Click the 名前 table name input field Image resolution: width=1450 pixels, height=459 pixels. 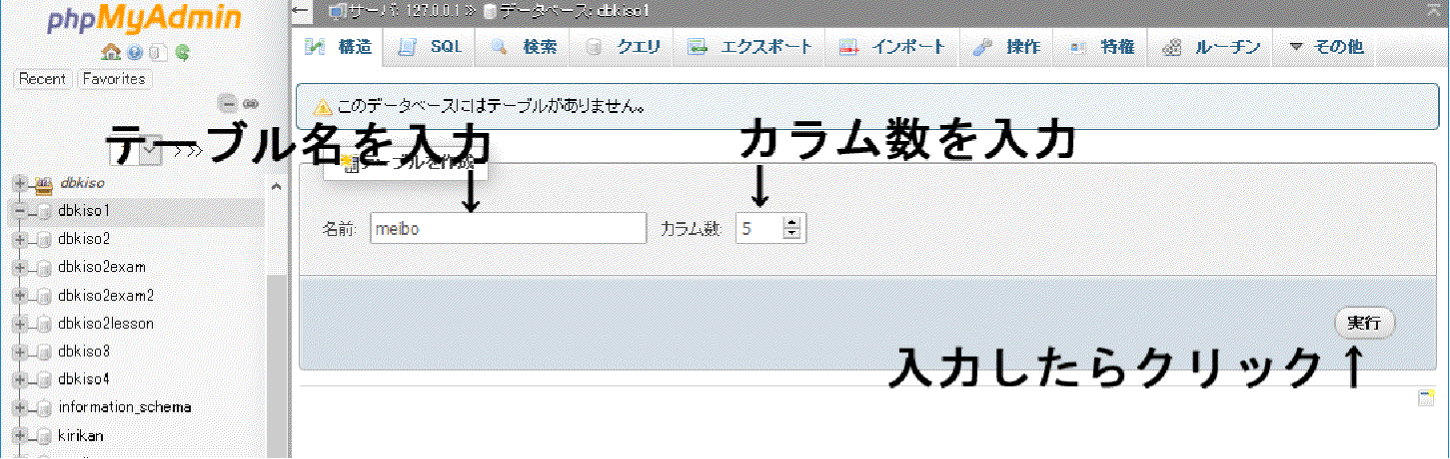(508, 229)
